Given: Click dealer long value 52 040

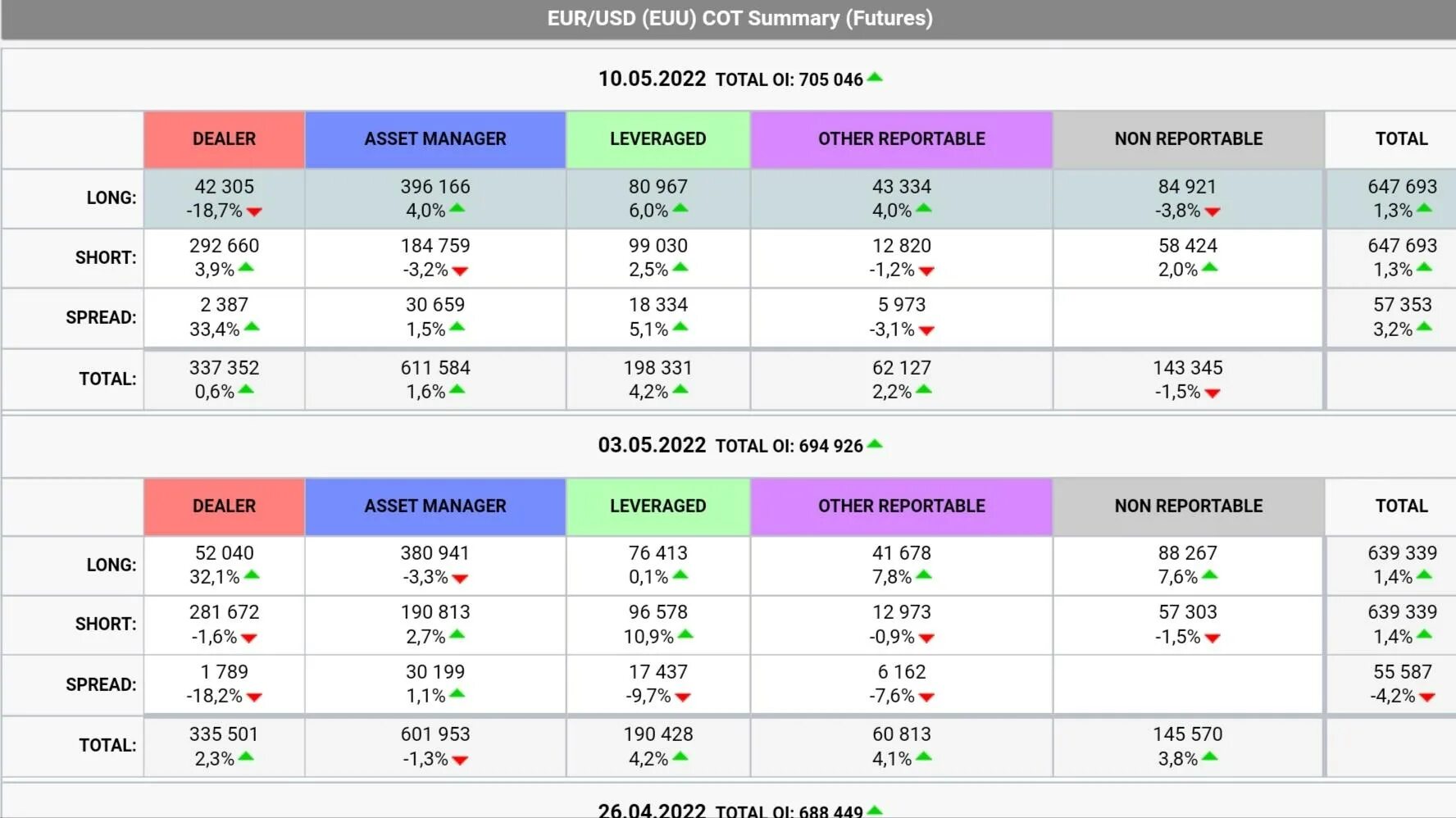Looking at the screenshot, I should click(225, 553).
